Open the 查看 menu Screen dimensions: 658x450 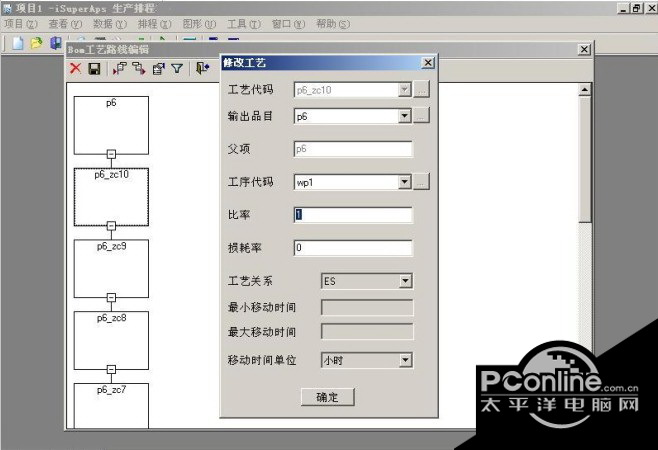point(65,24)
